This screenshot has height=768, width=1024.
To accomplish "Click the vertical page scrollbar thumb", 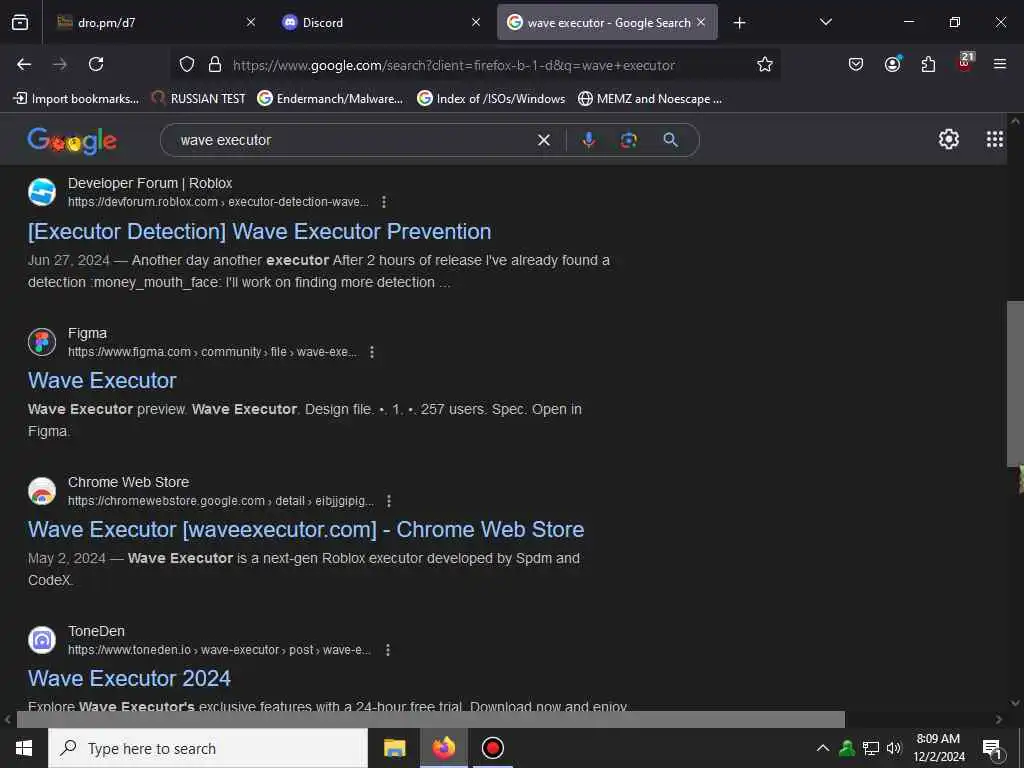I will tap(1015, 384).
